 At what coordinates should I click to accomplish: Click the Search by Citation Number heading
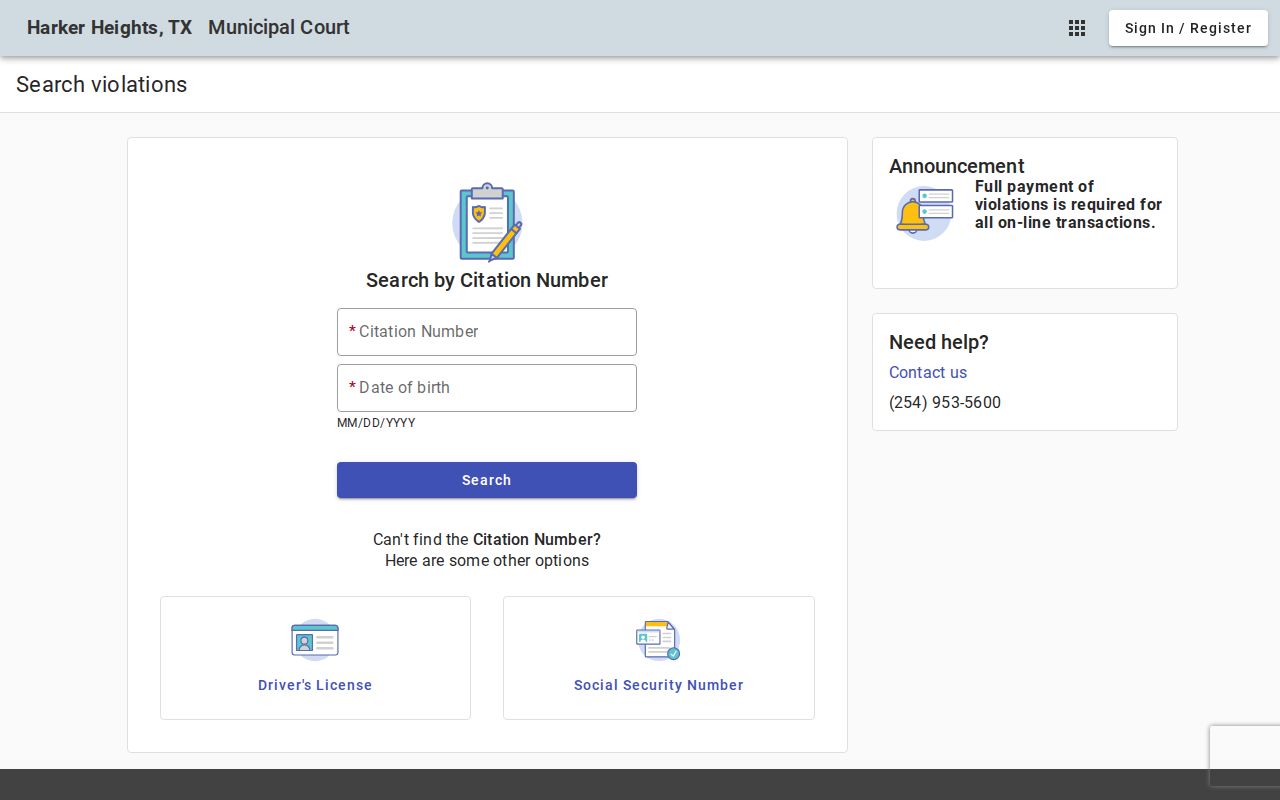tap(487, 280)
